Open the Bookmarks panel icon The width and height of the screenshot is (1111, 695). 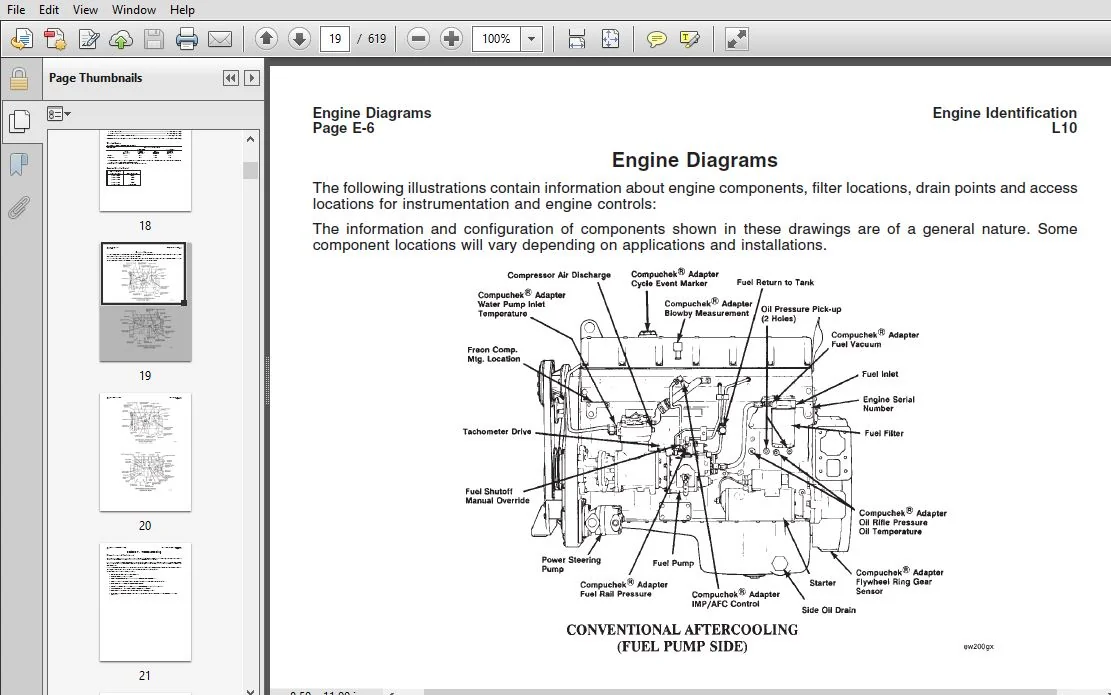click(x=19, y=164)
